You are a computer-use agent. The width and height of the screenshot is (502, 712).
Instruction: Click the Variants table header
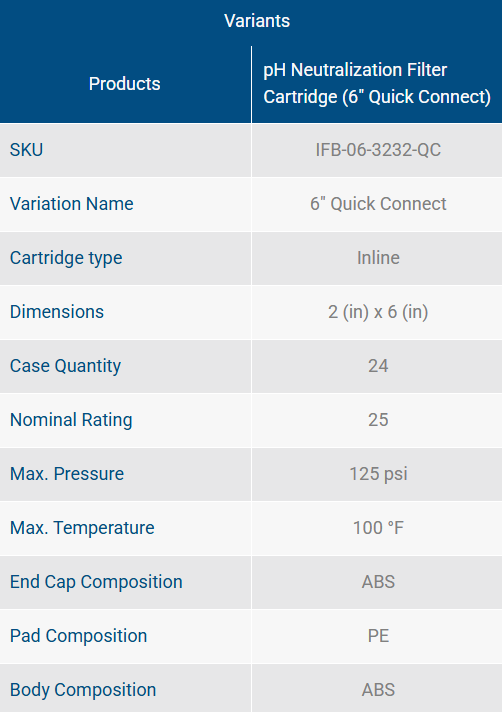point(257,21)
